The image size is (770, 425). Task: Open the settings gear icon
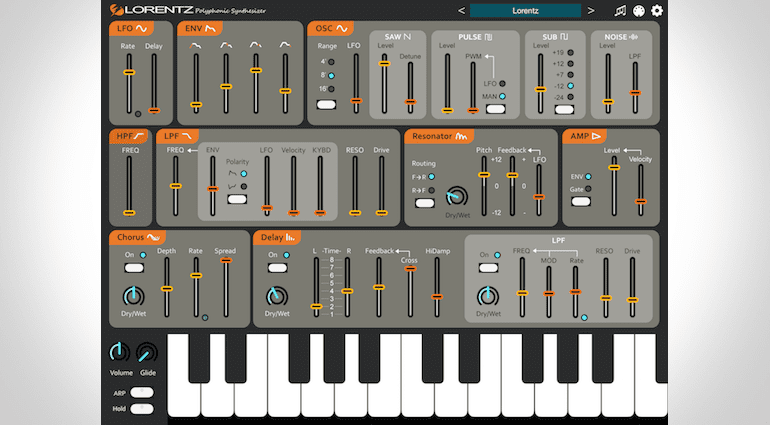point(657,10)
